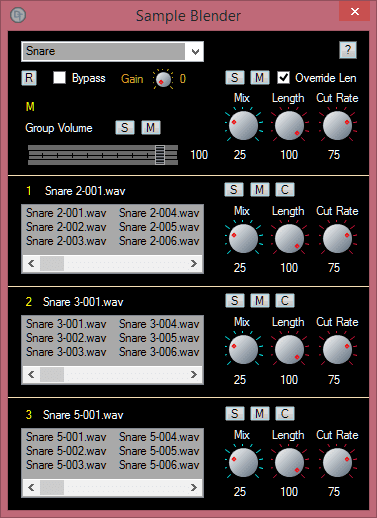Screen dimensions: 377x518
Task: Select Snare 5-006.wav in the list
Action: click(159, 465)
